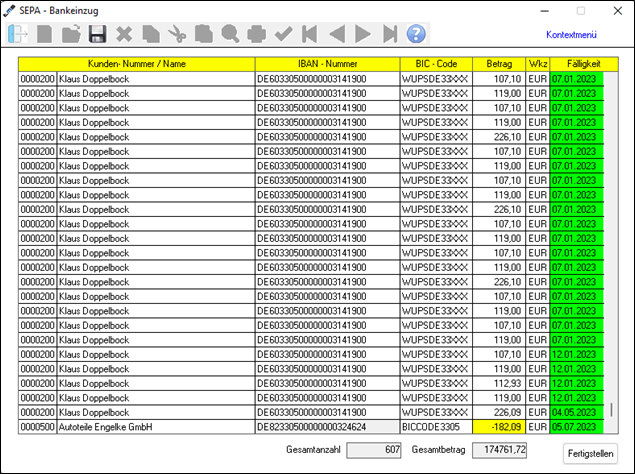
Task: Confirm with the checkmark icon
Action: pyautogui.click(x=283, y=34)
